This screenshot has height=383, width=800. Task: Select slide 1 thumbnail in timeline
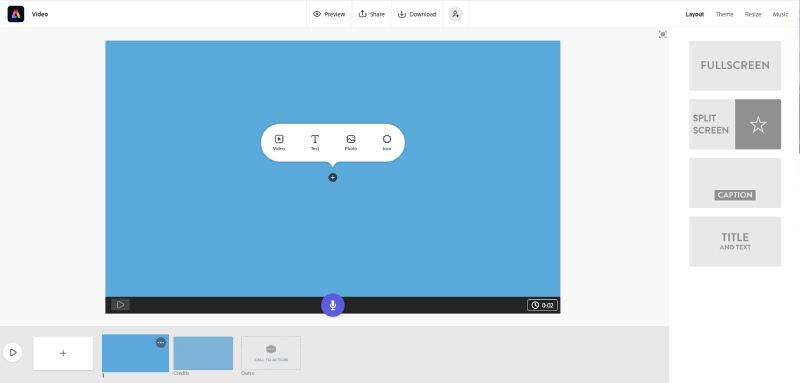click(135, 353)
